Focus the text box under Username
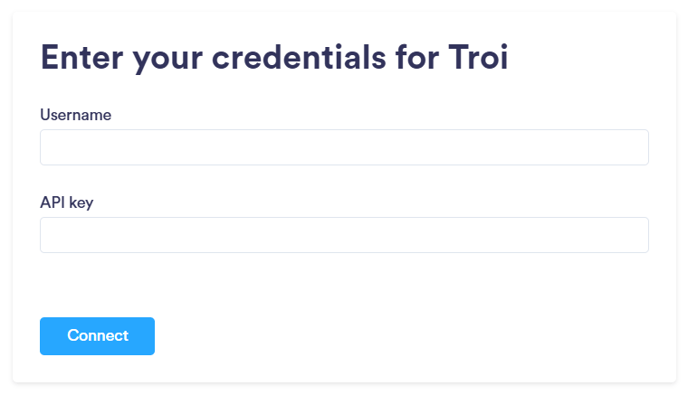This screenshot has height=395, width=688. (344, 147)
